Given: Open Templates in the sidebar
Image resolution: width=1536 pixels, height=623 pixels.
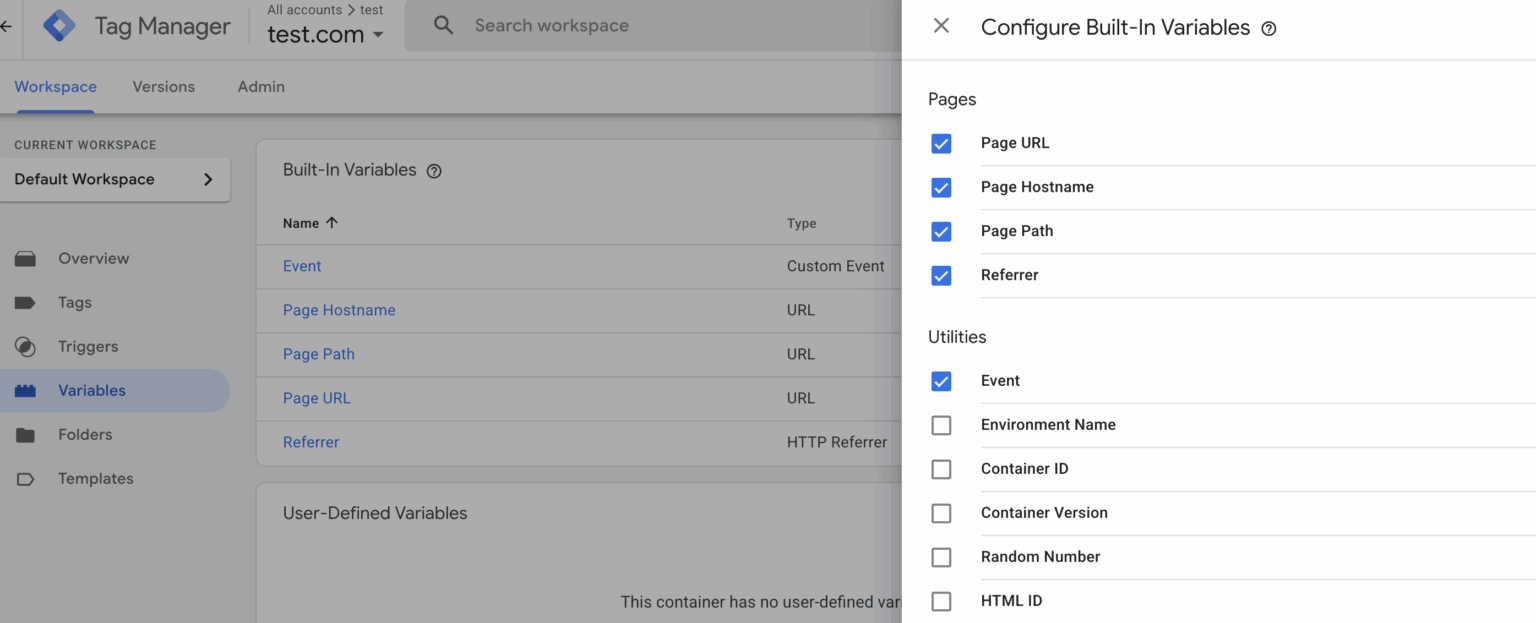Looking at the screenshot, I should (95, 478).
